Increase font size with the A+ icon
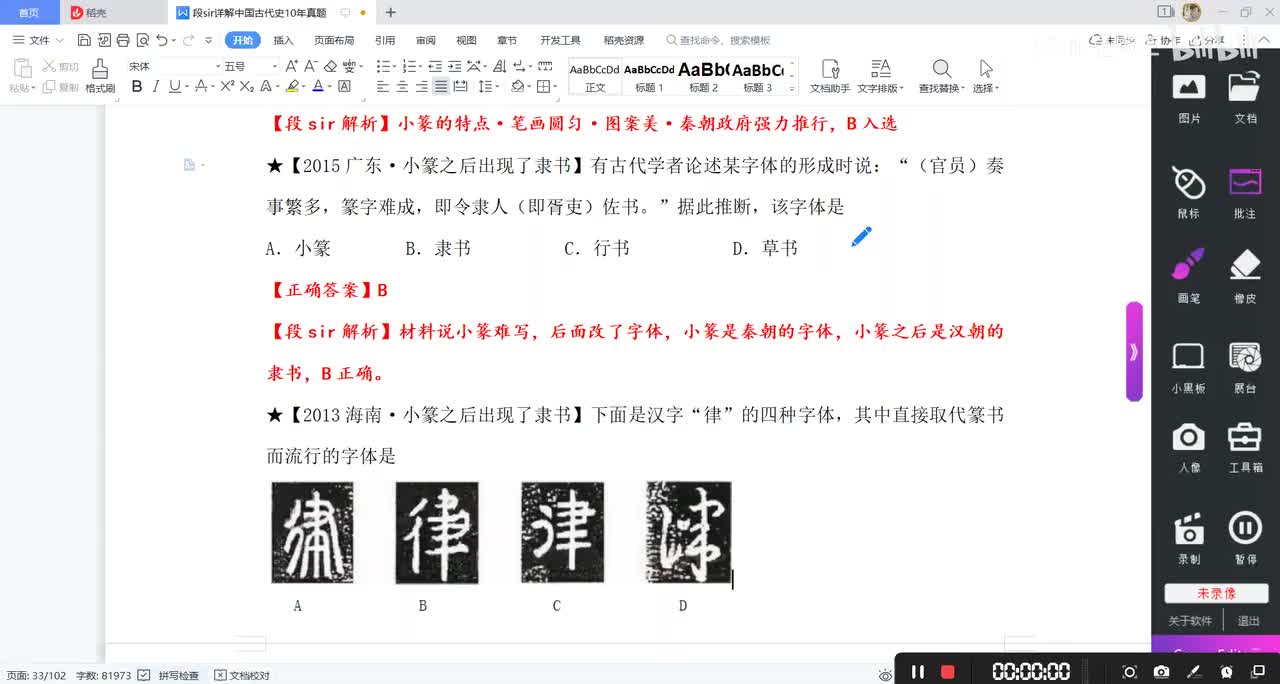 pos(292,66)
